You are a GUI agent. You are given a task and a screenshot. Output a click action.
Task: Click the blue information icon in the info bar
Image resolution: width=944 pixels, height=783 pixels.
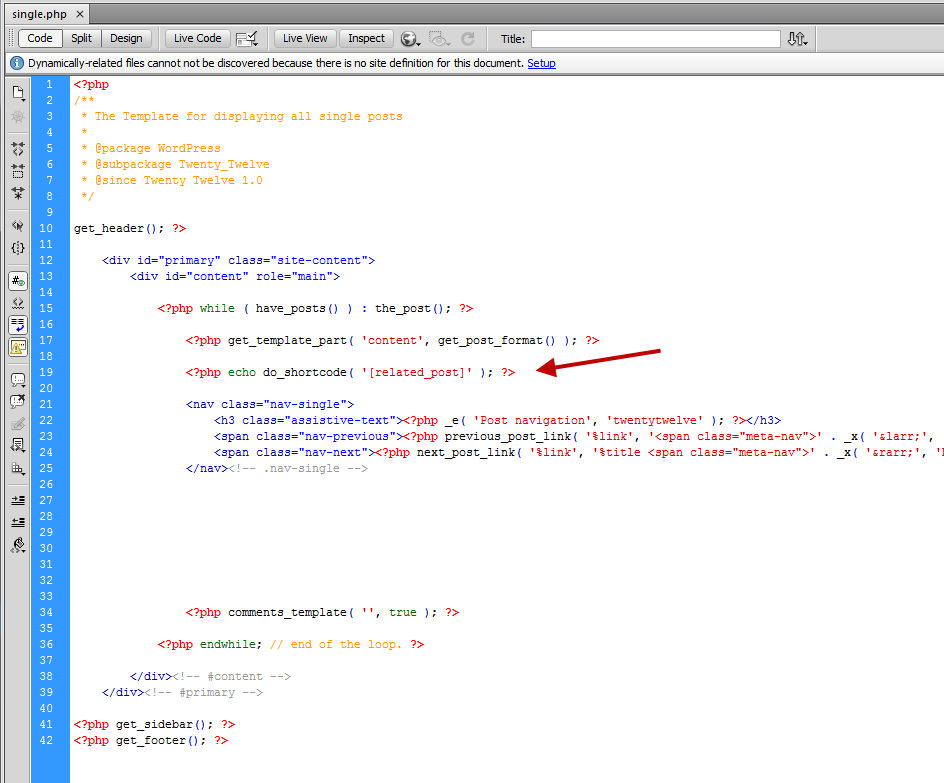pos(17,63)
